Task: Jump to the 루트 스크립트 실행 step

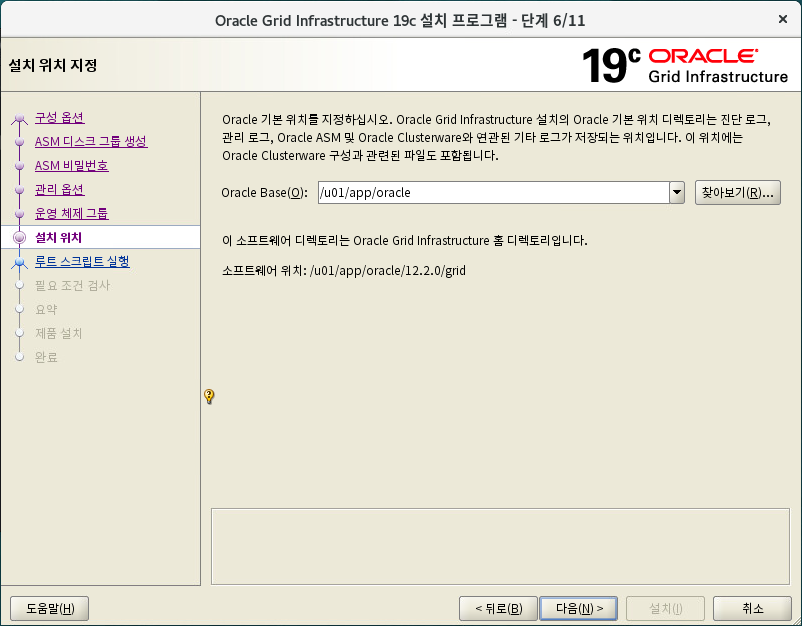Action: point(82,261)
